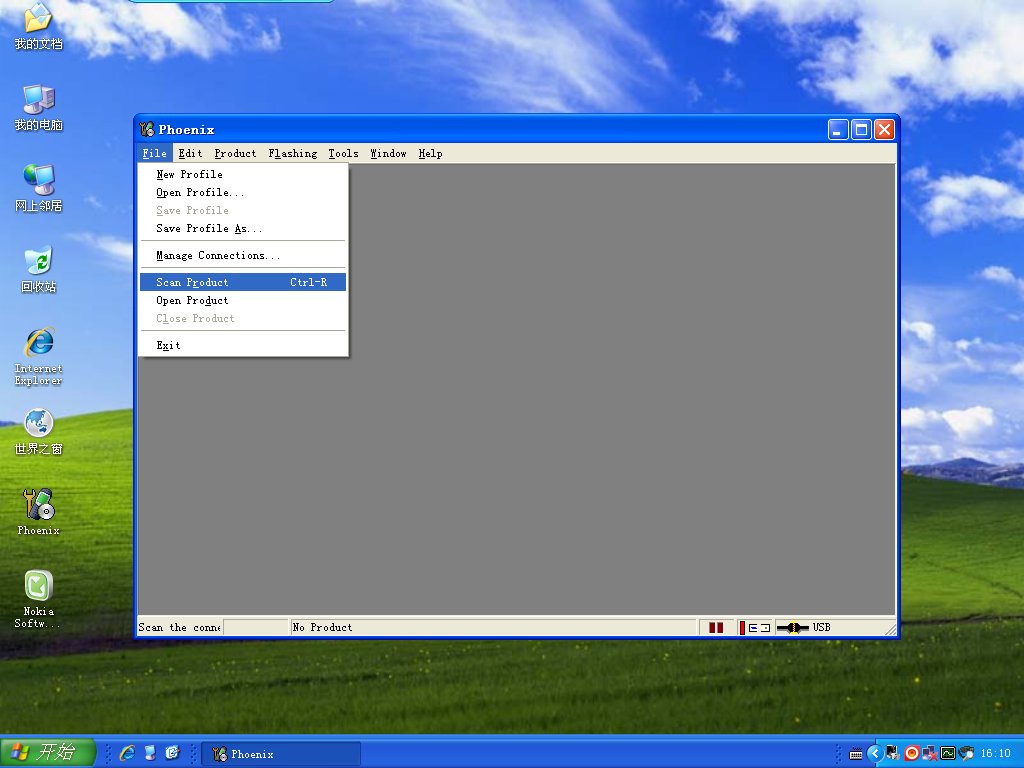
Task: Click the magnifier tray icon near clock
Action: point(967,754)
